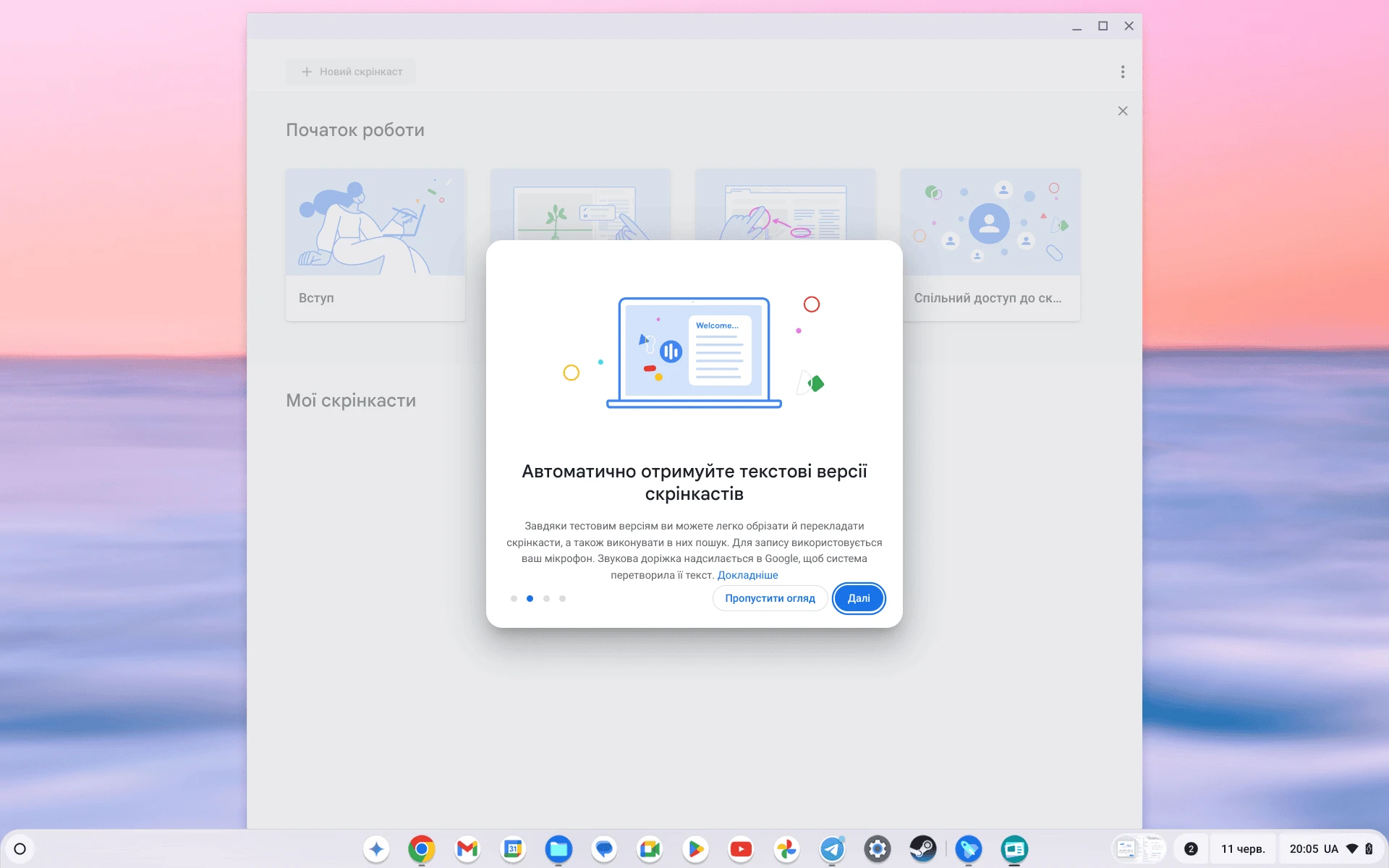
Task: Click the Новий скрінкаст button
Action: 351,72
